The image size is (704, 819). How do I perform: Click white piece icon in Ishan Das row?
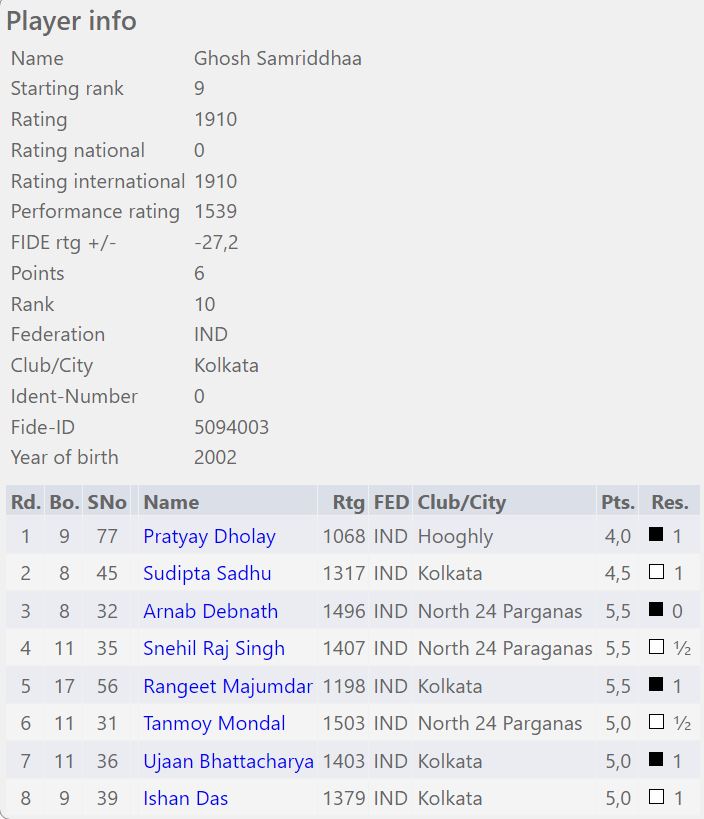656,797
